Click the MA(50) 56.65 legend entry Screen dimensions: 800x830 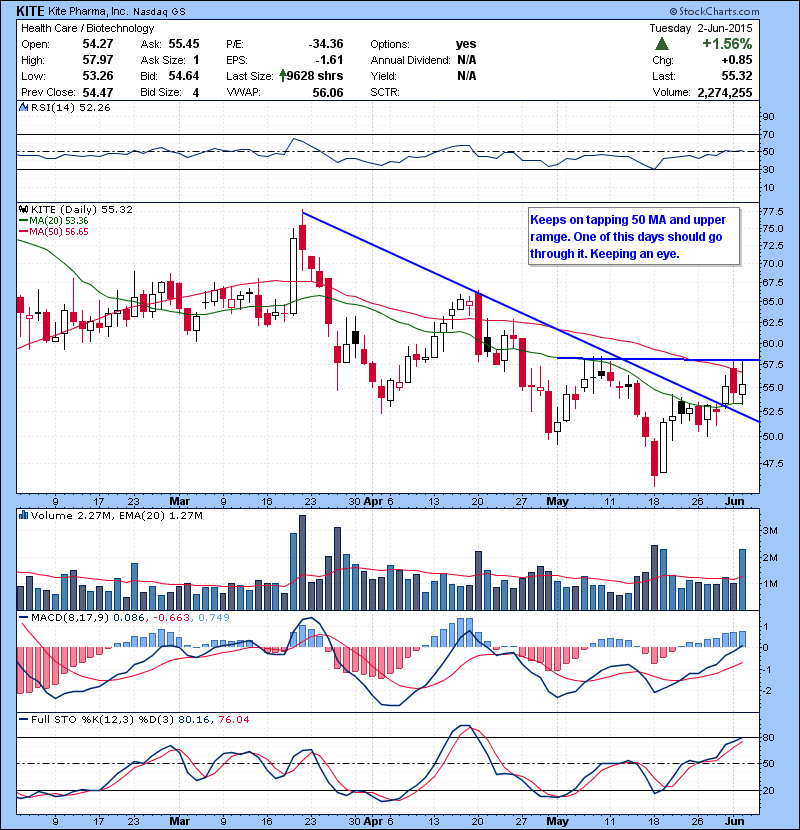[53, 232]
